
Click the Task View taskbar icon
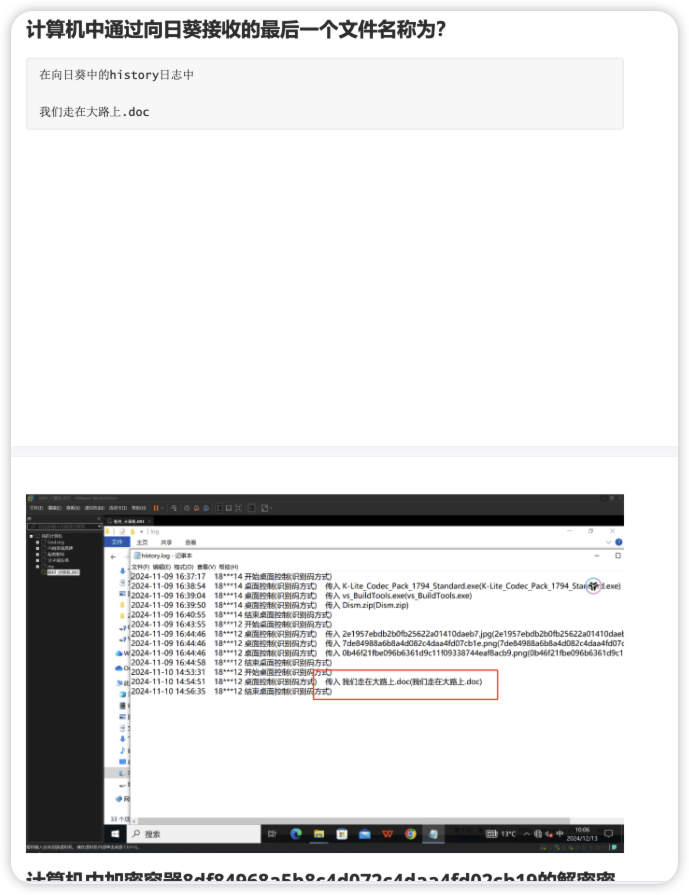[272, 833]
